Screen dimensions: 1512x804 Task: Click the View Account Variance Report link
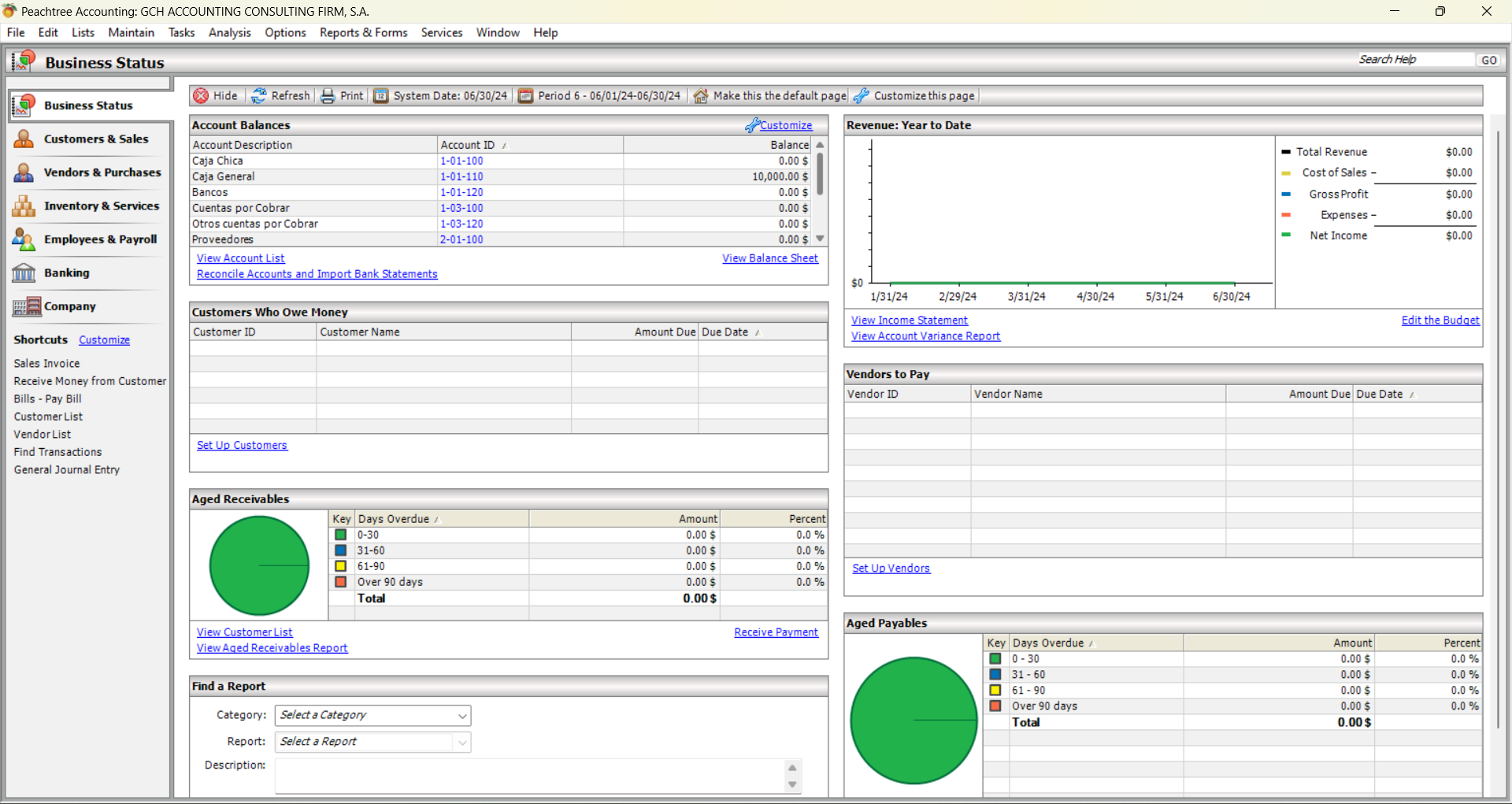pos(925,336)
